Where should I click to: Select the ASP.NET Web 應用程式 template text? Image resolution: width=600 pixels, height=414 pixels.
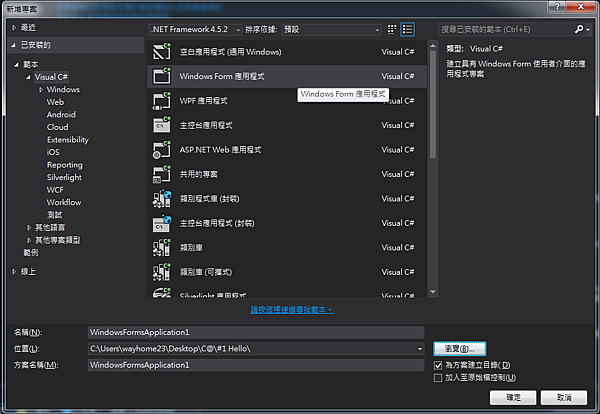point(220,150)
